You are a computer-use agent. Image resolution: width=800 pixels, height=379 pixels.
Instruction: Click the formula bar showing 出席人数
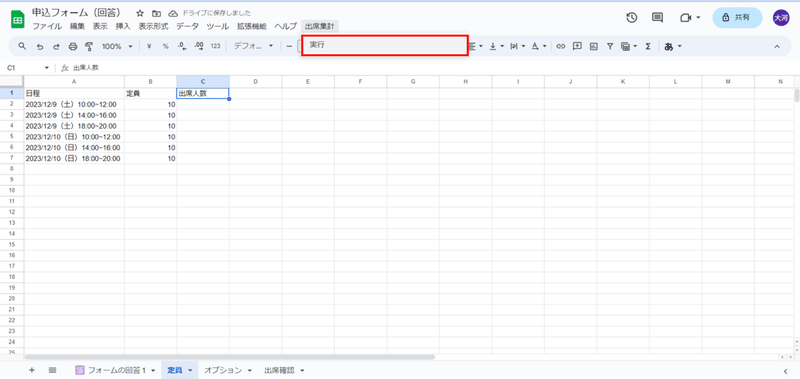coord(434,67)
